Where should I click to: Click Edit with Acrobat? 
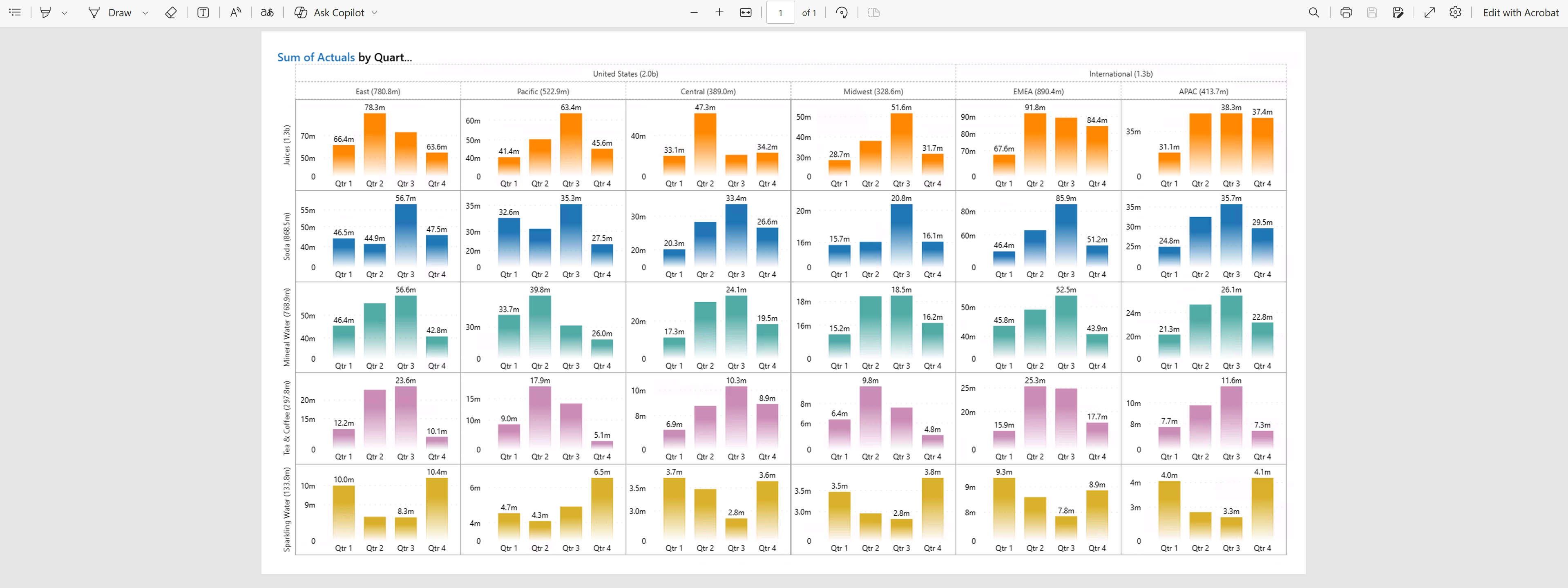click(1520, 12)
